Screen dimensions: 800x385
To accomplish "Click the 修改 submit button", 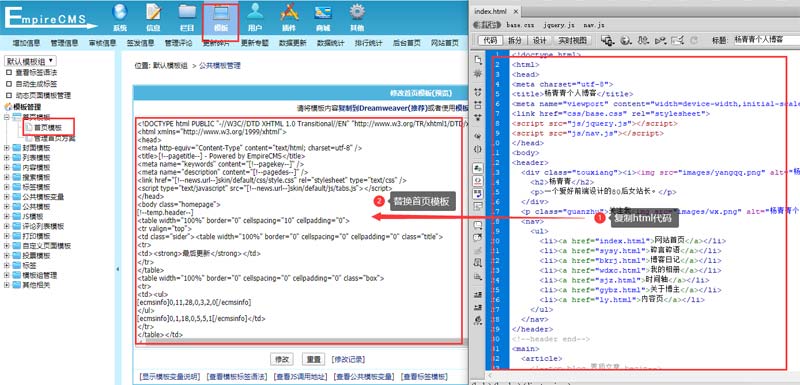I will [x=282, y=359].
